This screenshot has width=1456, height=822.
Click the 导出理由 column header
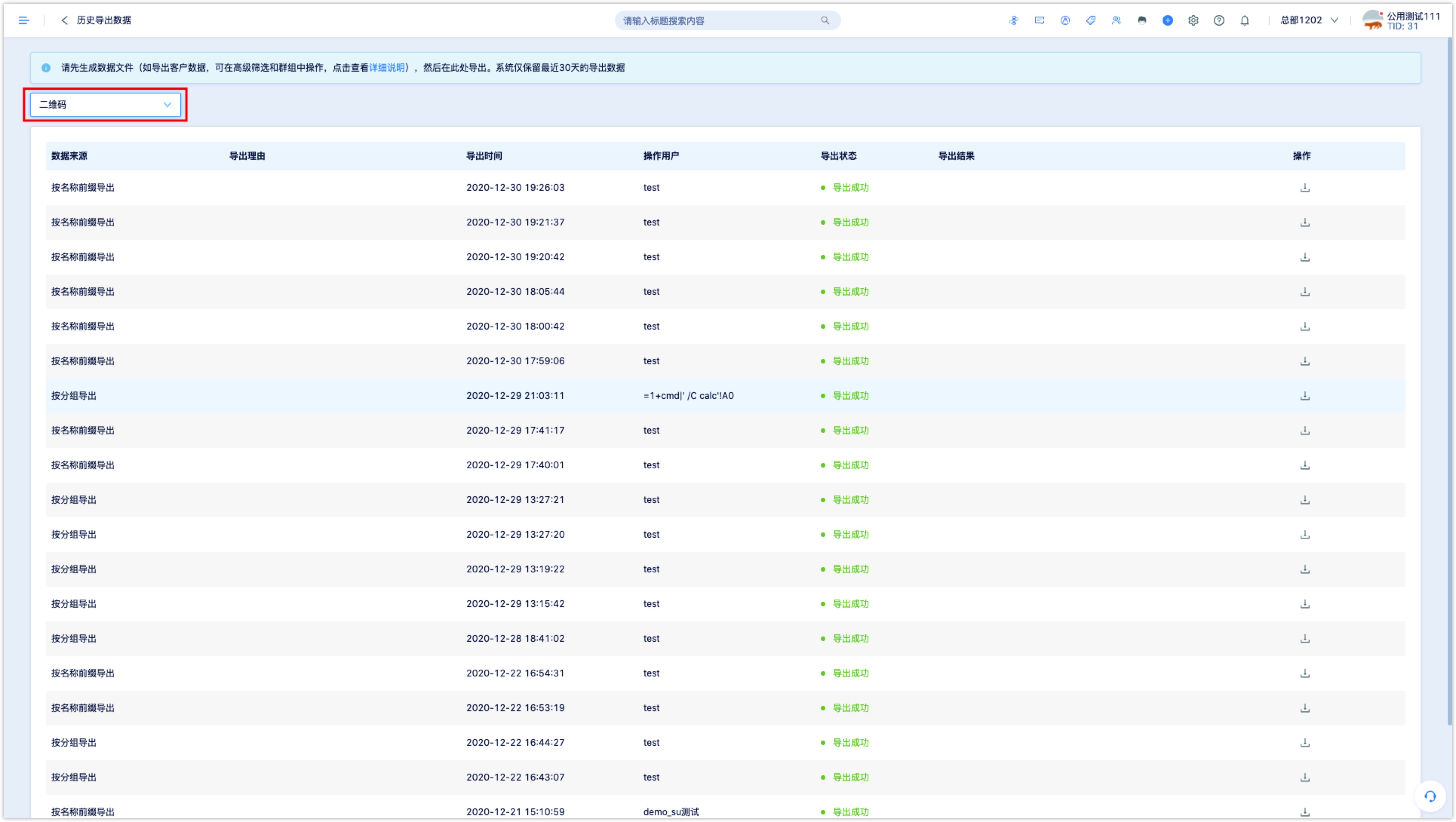coord(247,156)
